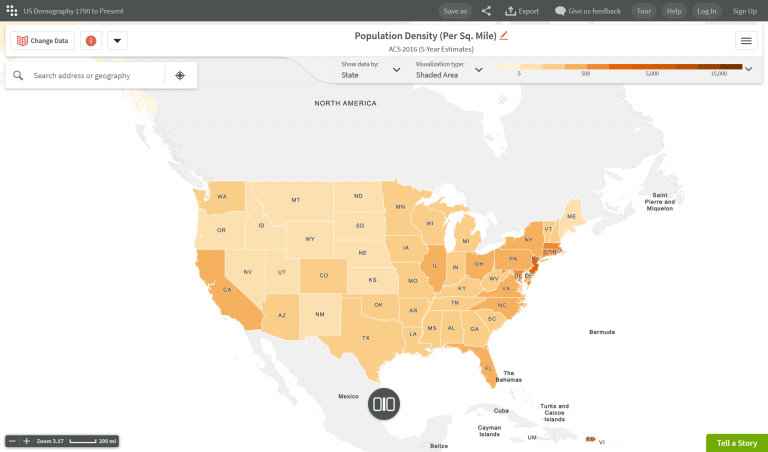Open the hamburger menu on the right
Viewport: 768px width, 452px height.
(x=746, y=41)
